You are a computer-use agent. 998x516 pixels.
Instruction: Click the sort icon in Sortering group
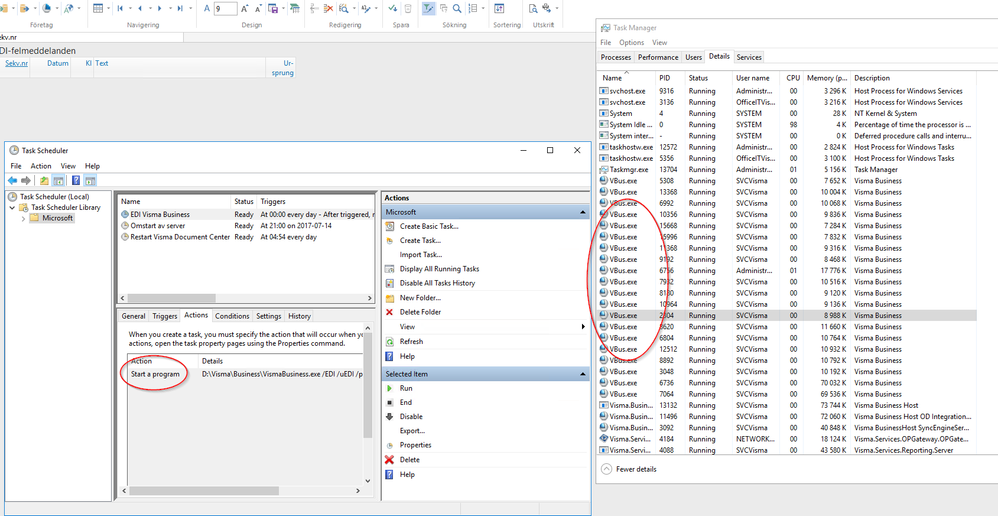coord(500,8)
